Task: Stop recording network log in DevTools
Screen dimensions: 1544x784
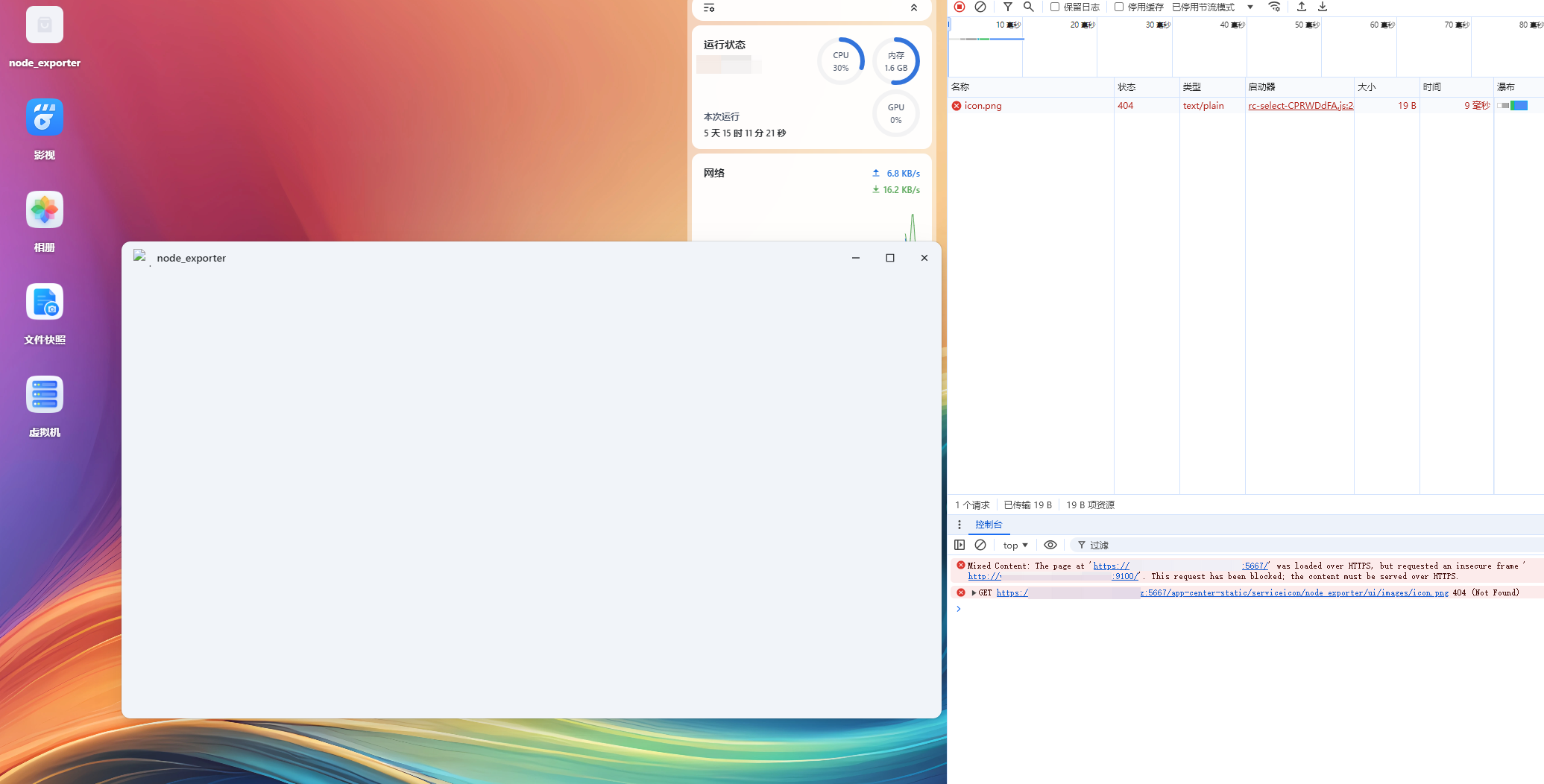Action: coord(960,7)
